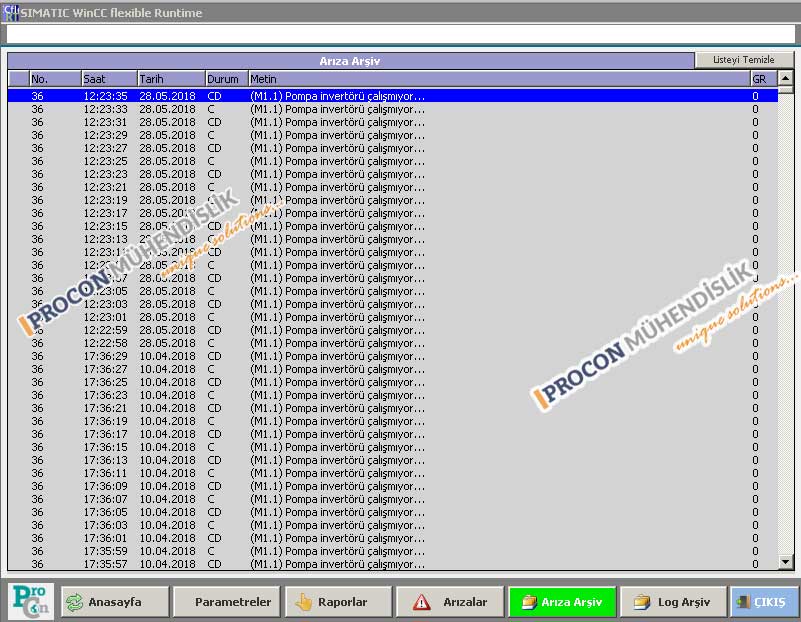The width and height of the screenshot is (801, 622).
Task: Open the Raporlar reports screen
Action: [339, 602]
